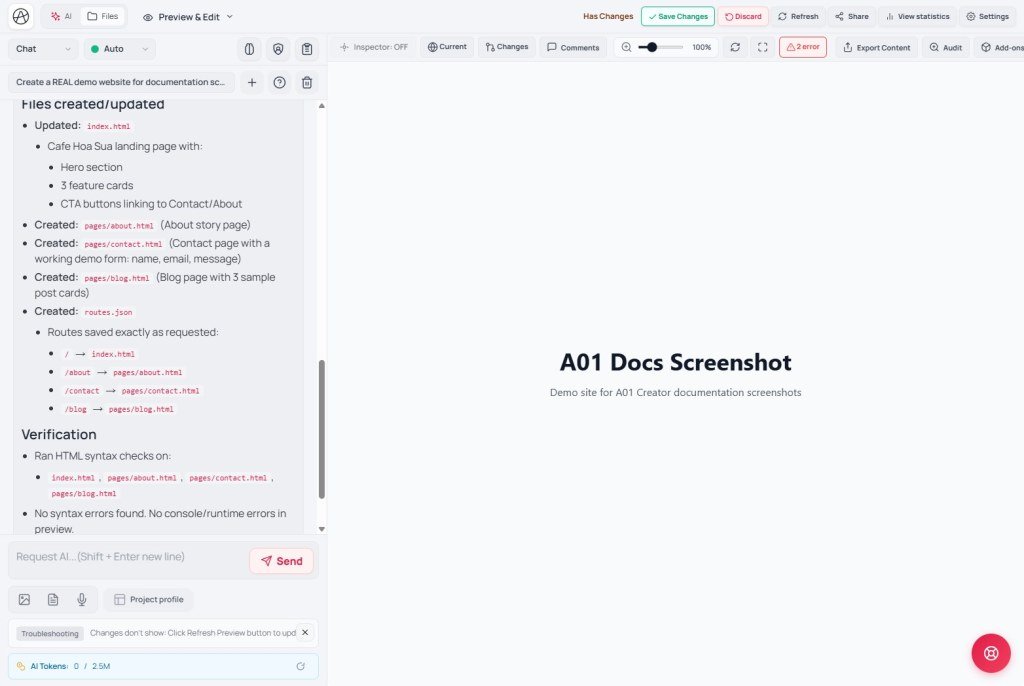Click A01 Docs Screenshot heading in preview
The image size is (1024, 686).
point(675,362)
